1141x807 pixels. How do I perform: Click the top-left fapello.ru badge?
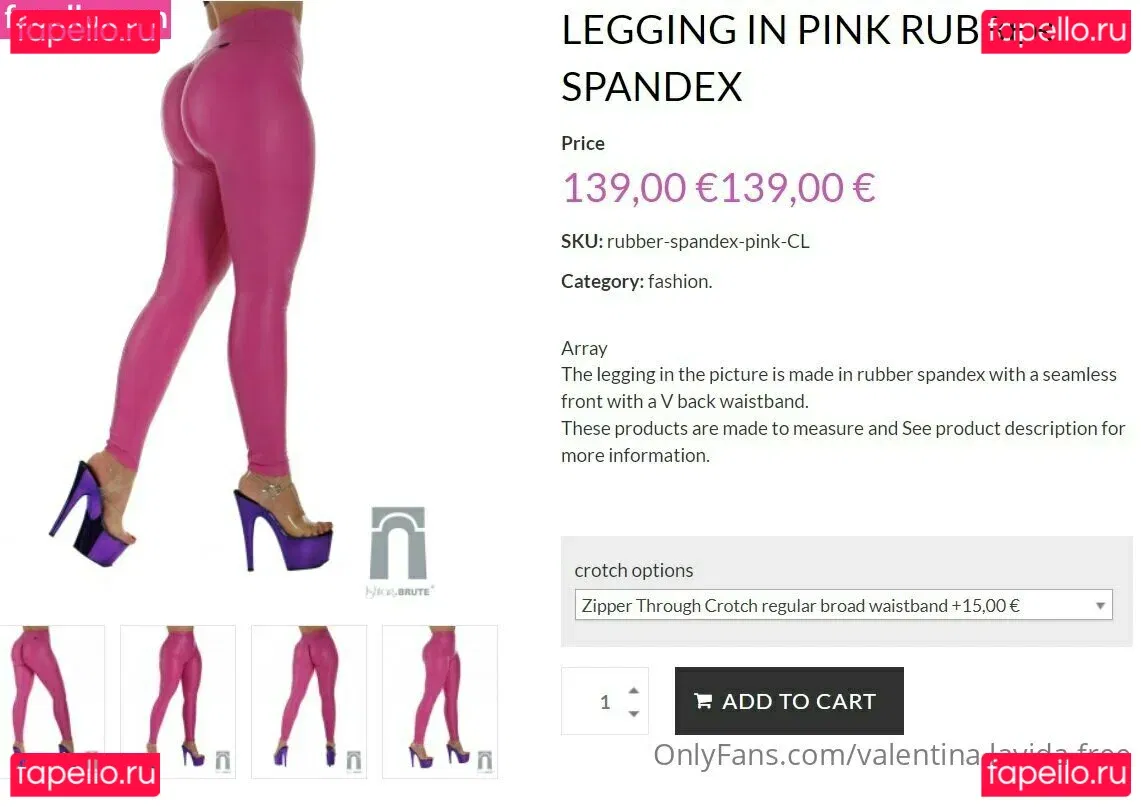(x=85, y=32)
